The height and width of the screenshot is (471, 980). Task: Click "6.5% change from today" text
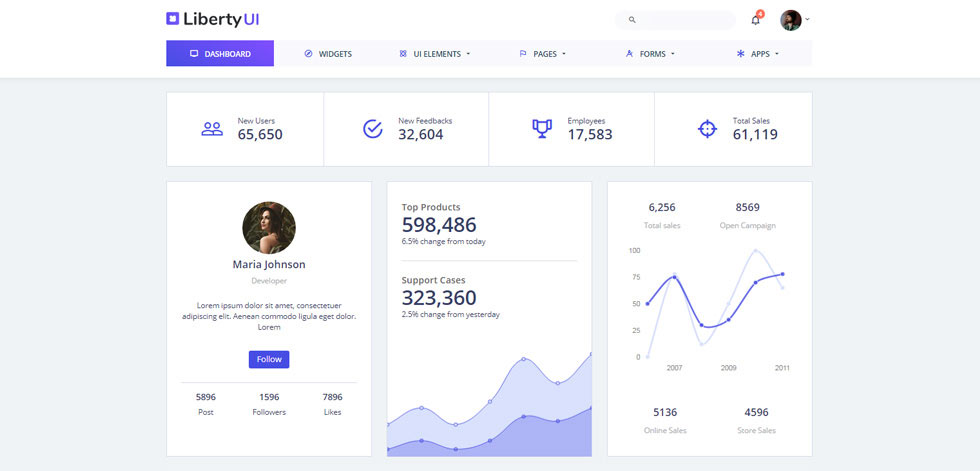(443, 241)
